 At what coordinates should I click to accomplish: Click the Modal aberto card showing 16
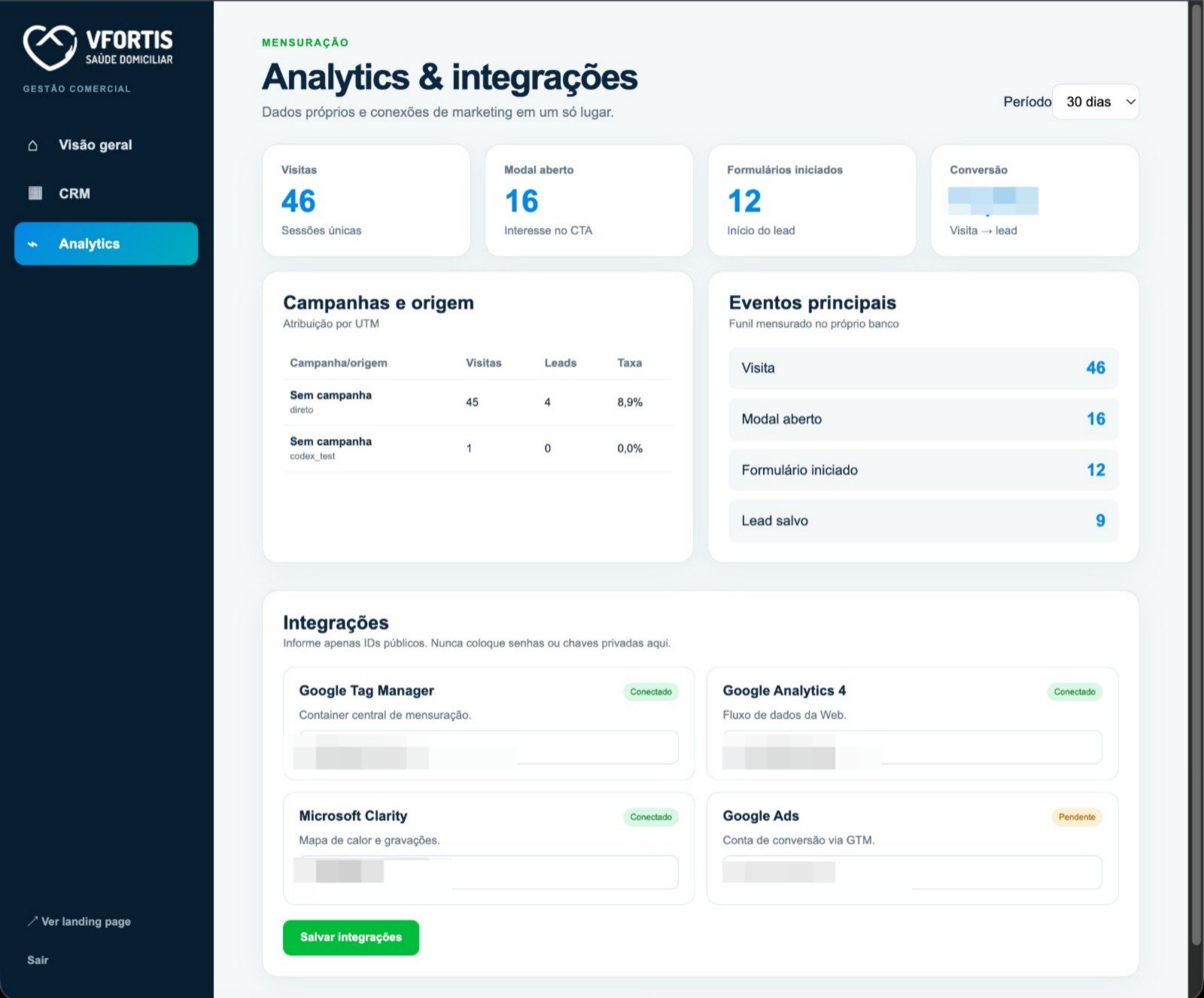pos(589,200)
